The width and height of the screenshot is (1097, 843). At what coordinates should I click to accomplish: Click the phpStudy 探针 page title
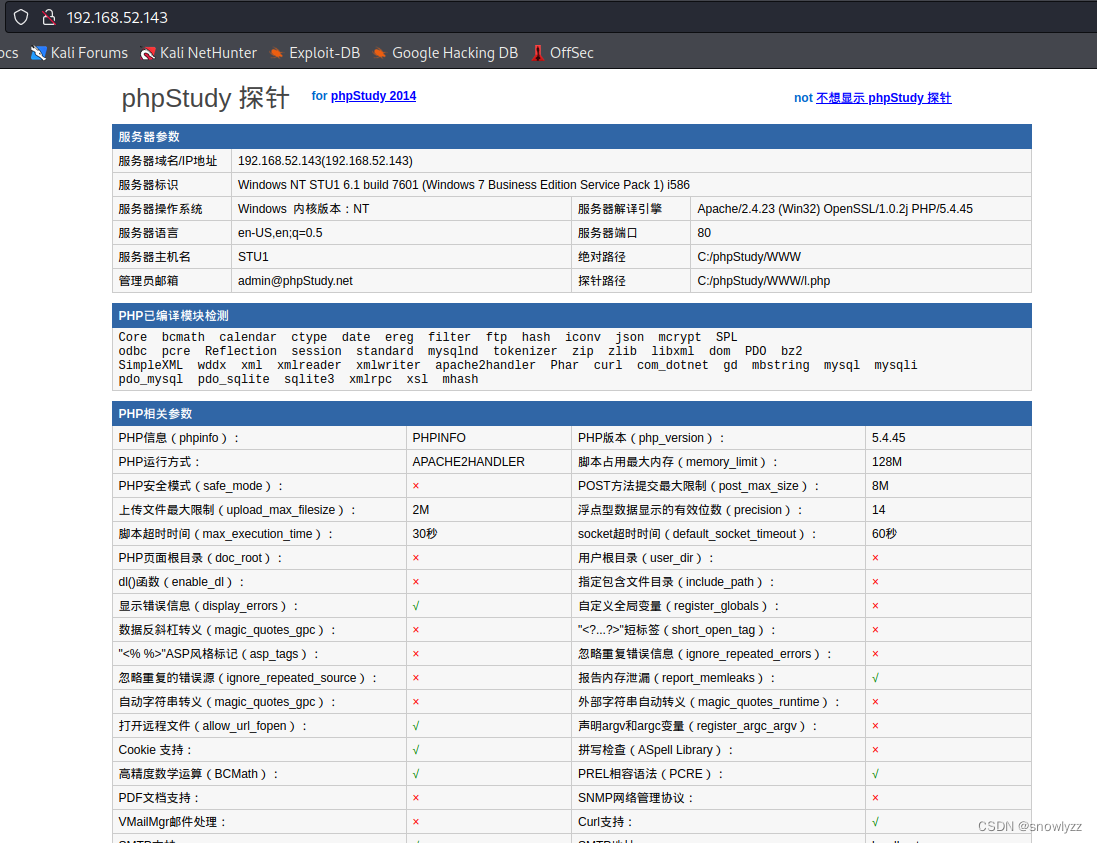coord(205,98)
